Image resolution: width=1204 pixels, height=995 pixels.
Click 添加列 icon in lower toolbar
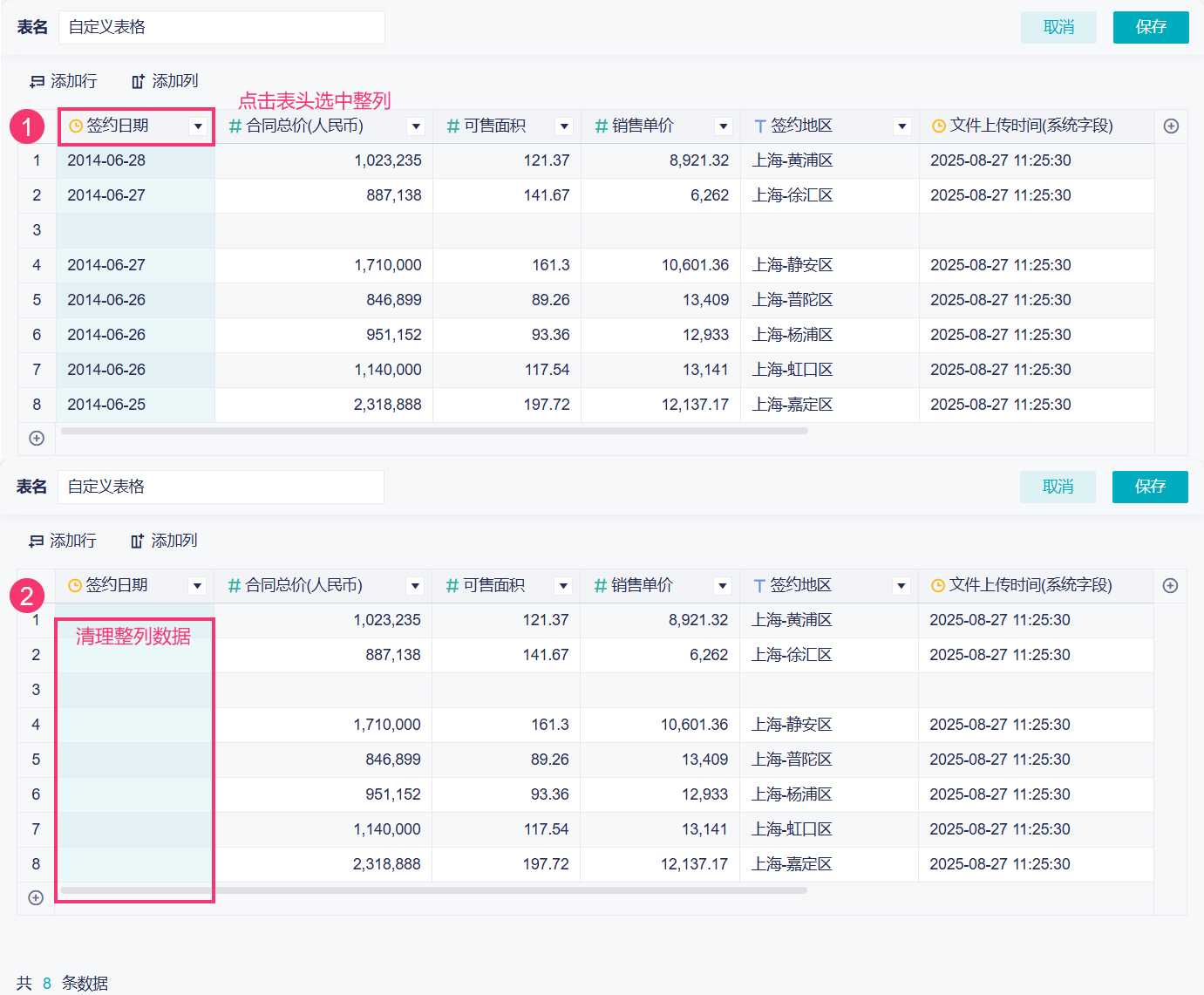[x=137, y=542]
